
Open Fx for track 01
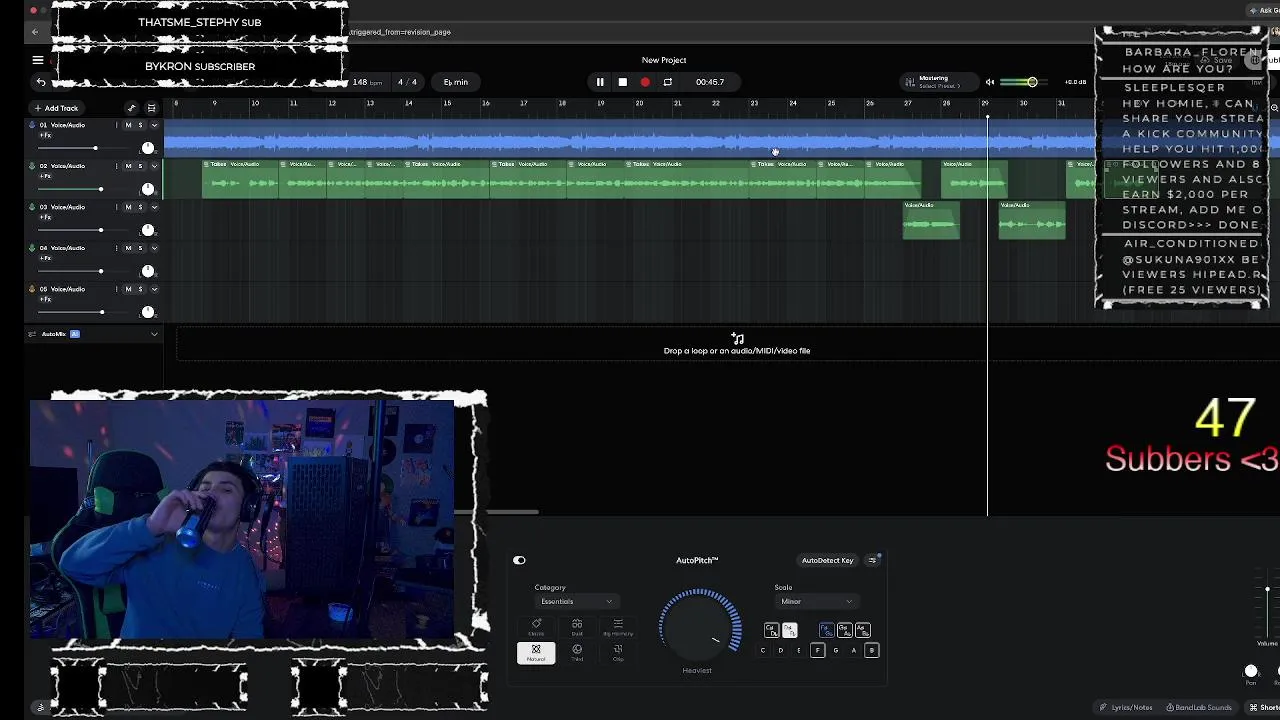(x=45, y=135)
